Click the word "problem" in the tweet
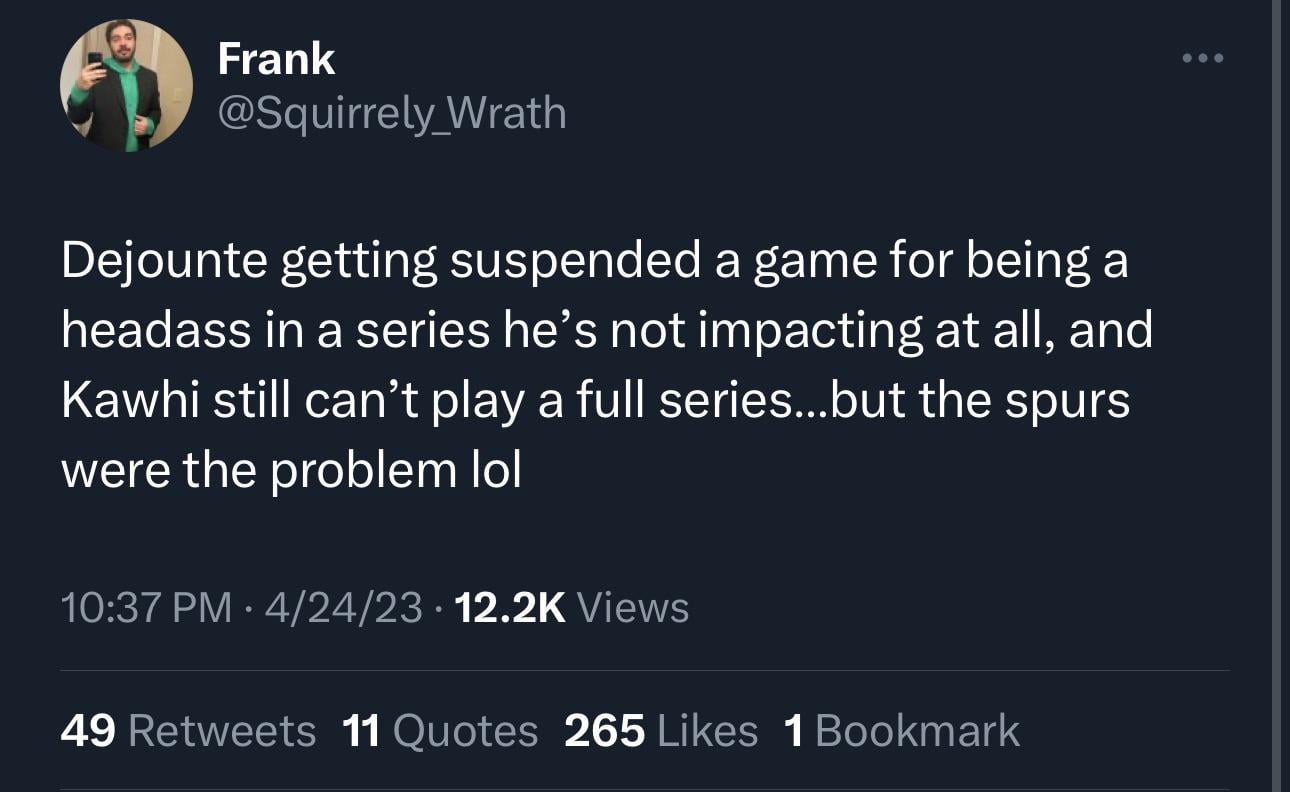 [363, 470]
